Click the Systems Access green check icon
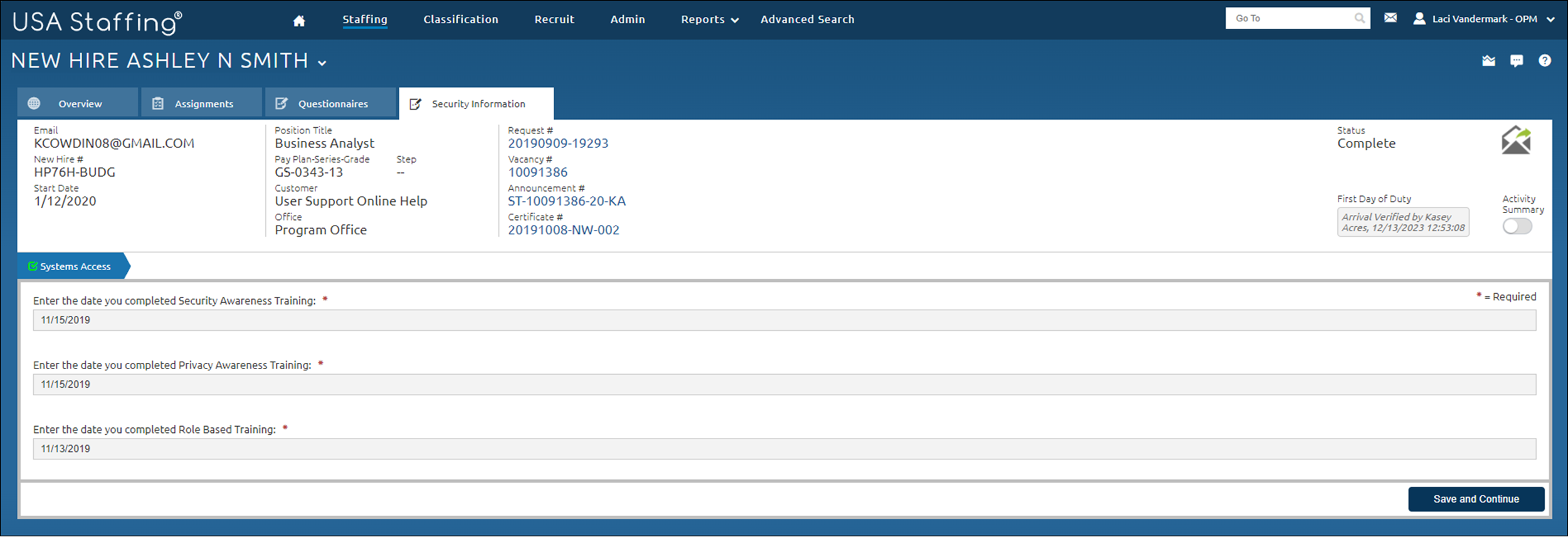 (33, 266)
